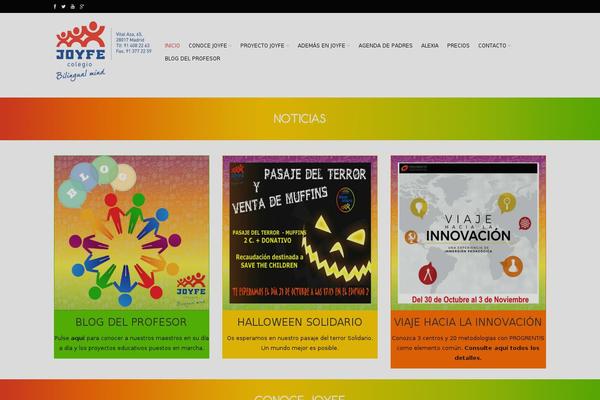Click 'Un mundo mejor es posible' text
The width and height of the screenshot is (600, 400).
[300, 348]
